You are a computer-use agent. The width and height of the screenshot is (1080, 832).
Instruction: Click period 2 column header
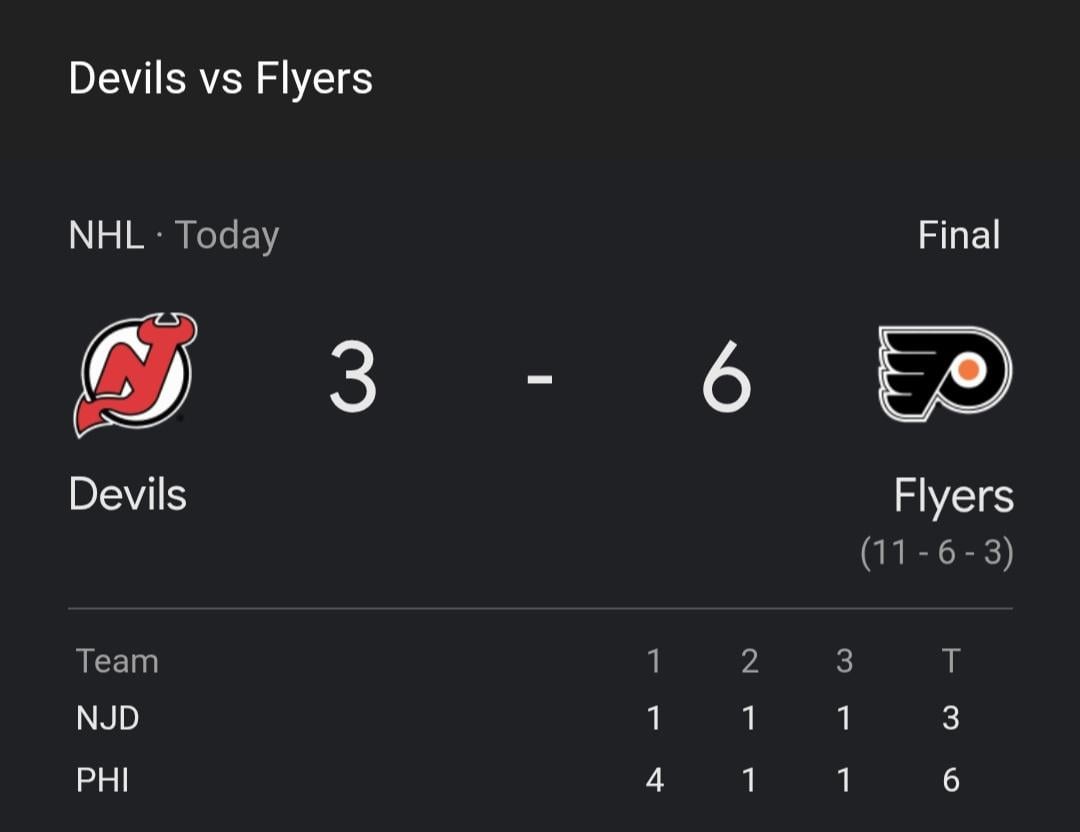[x=748, y=661]
